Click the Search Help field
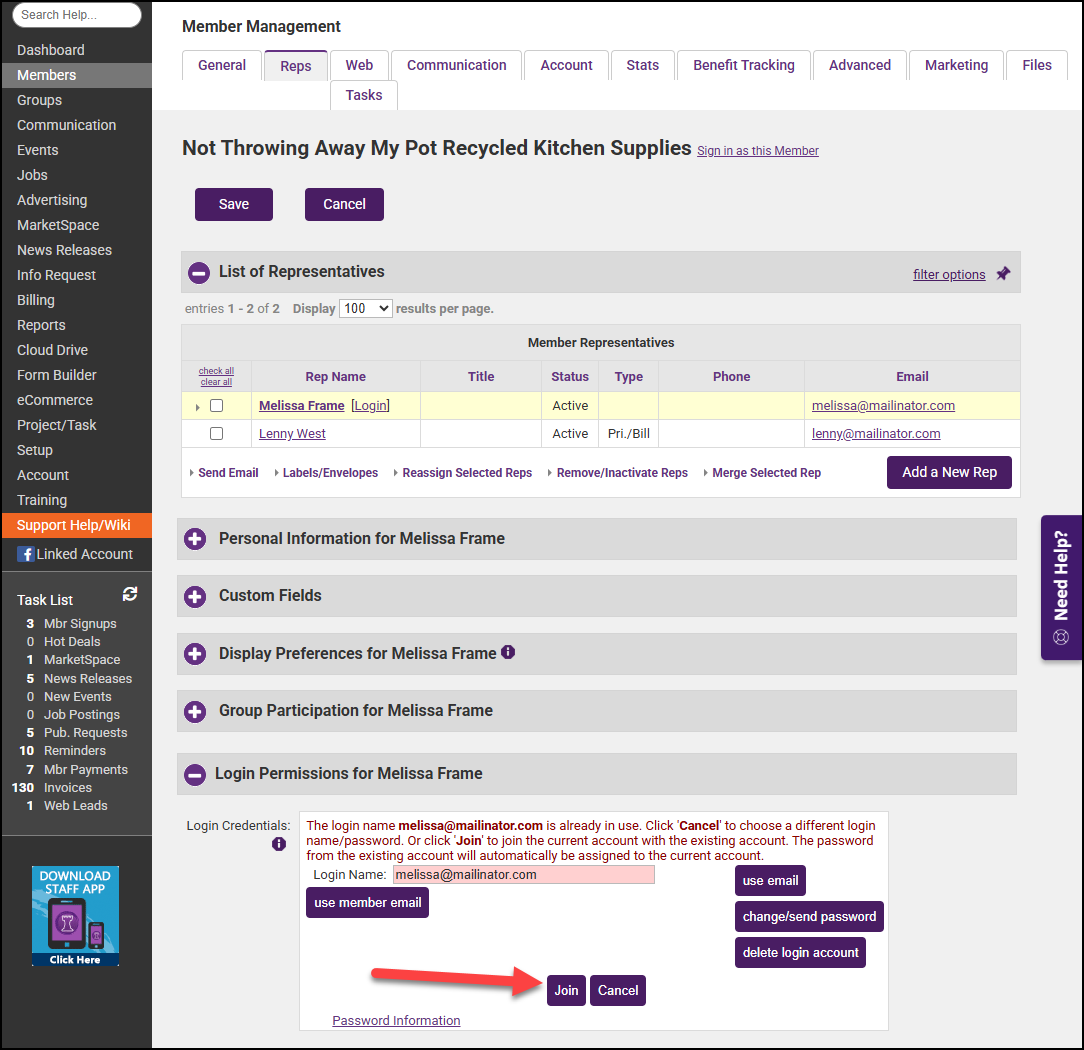The width and height of the screenshot is (1084, 1050). (77, 15)
